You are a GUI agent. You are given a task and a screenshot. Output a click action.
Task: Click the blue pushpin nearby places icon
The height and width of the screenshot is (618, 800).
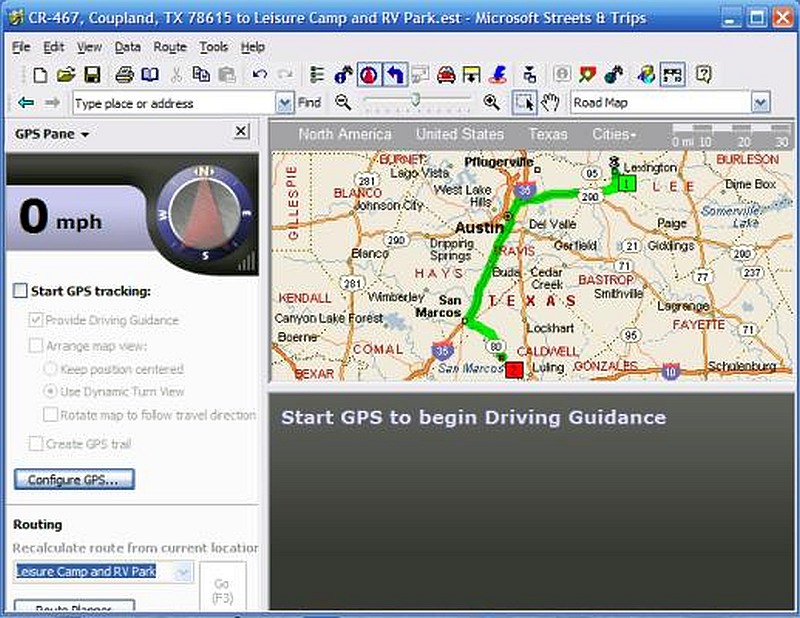(343, 75)
